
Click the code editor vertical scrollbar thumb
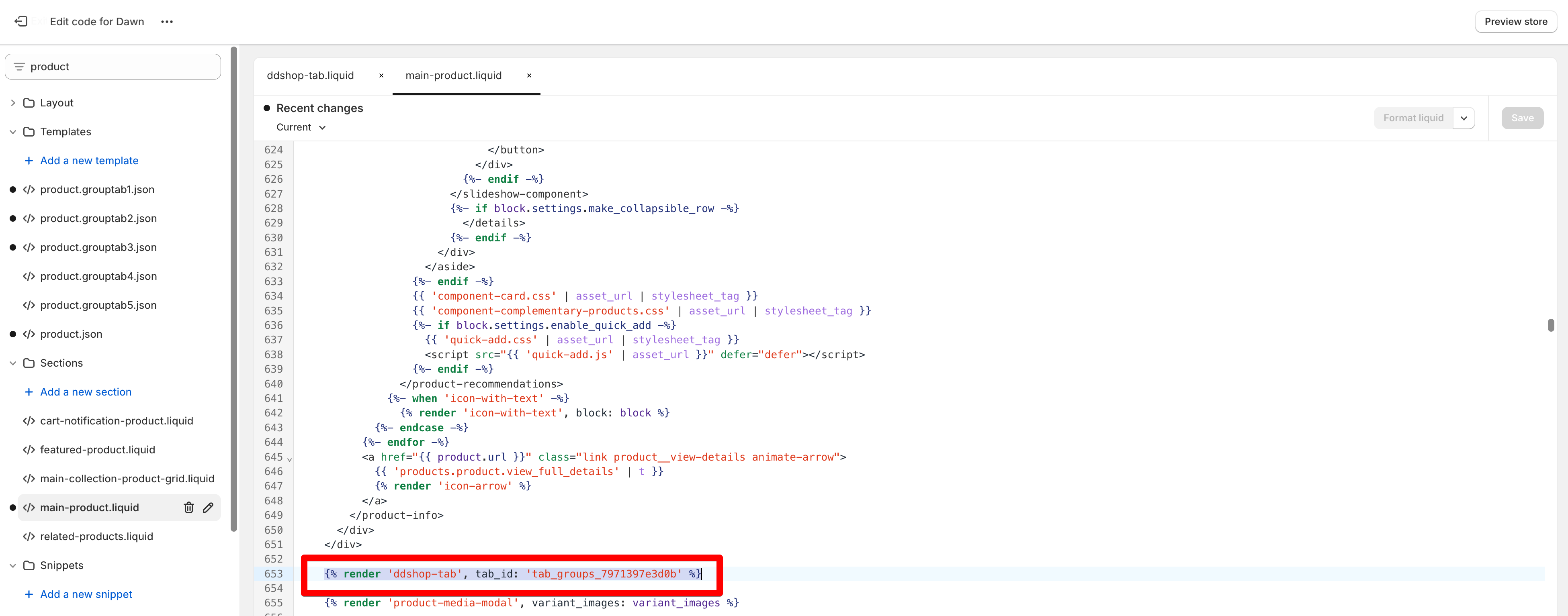coord(1551,325)
